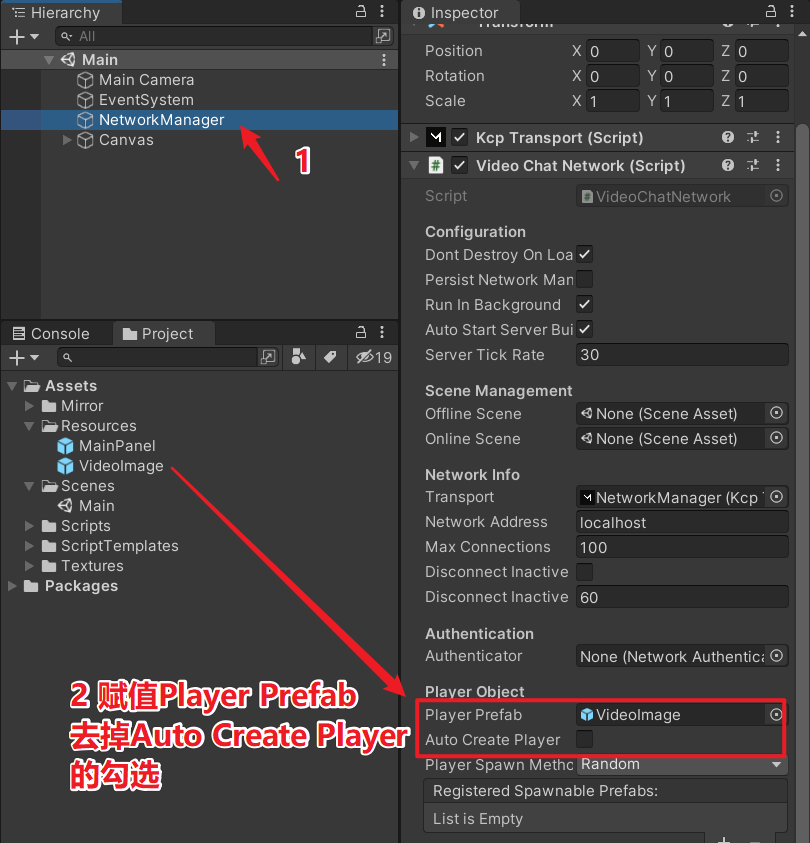Lock the Hierarchy panel
The image size is (810, 843).
pyautogui.click(x=361, y=11)
